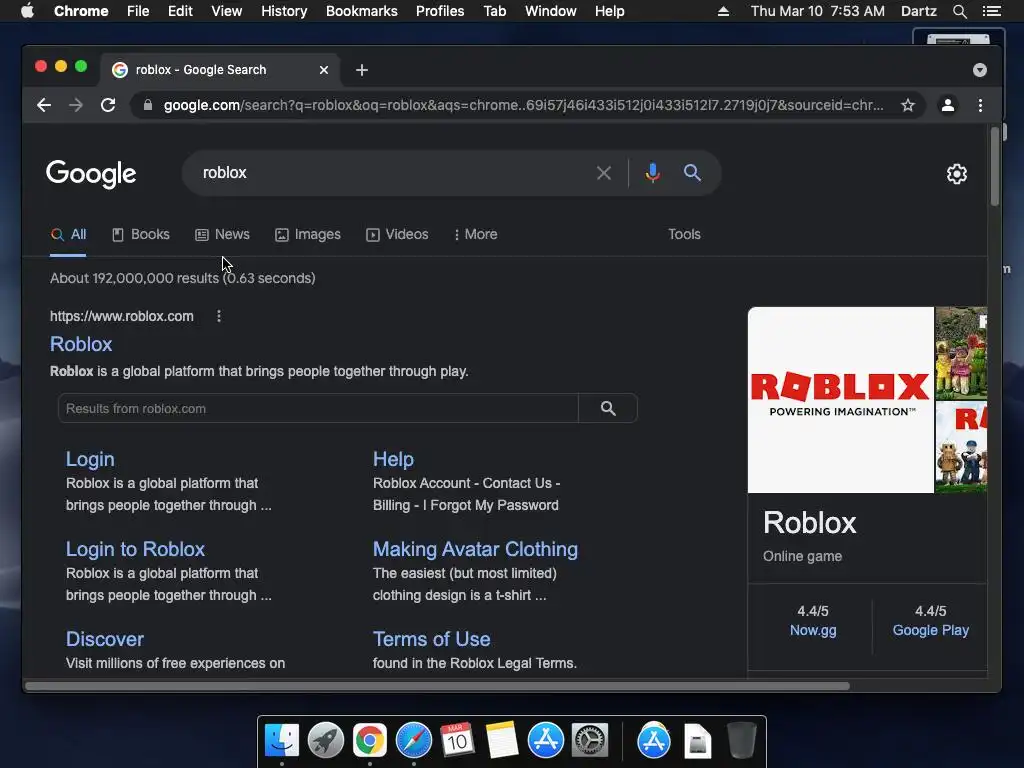1024x768 pixels.
Task: Select the All results tab
Action: point(69,234)
